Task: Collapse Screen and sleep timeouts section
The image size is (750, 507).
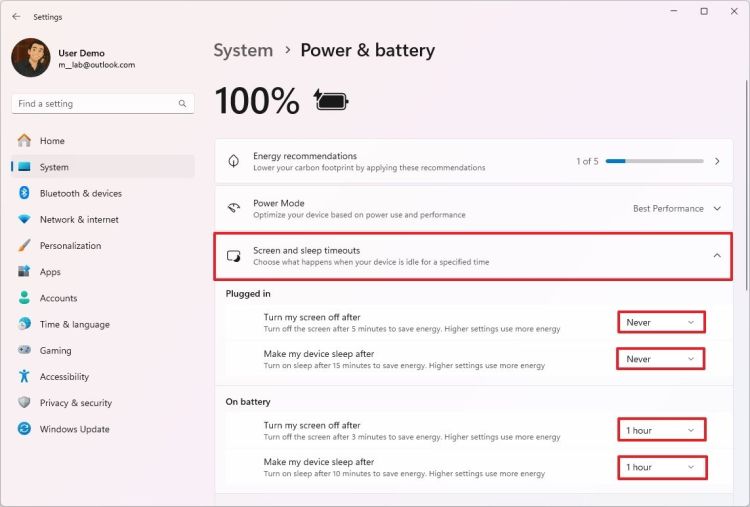Action: click(x=716, y=256)
